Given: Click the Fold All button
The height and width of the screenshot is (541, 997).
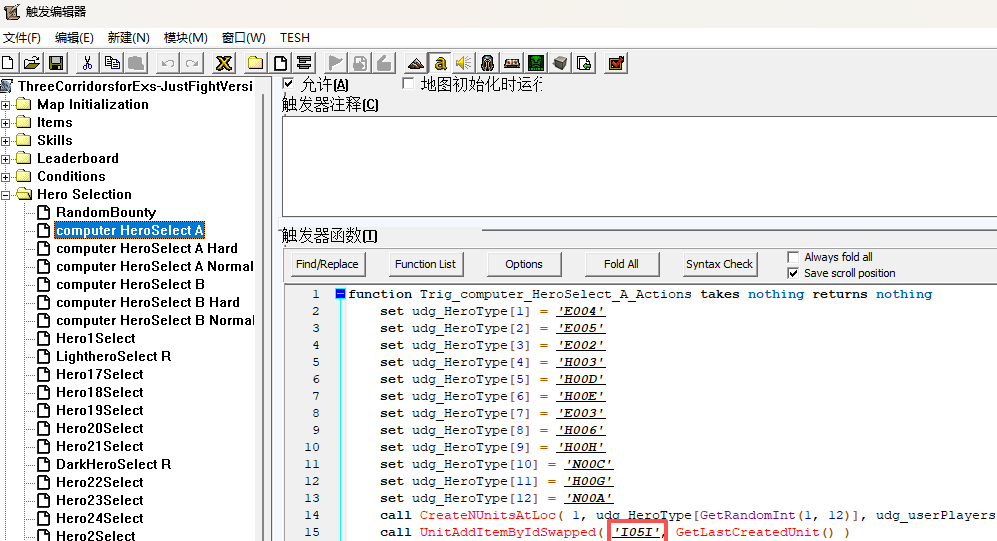Looking at the screenshot, I should pos(621,264).
